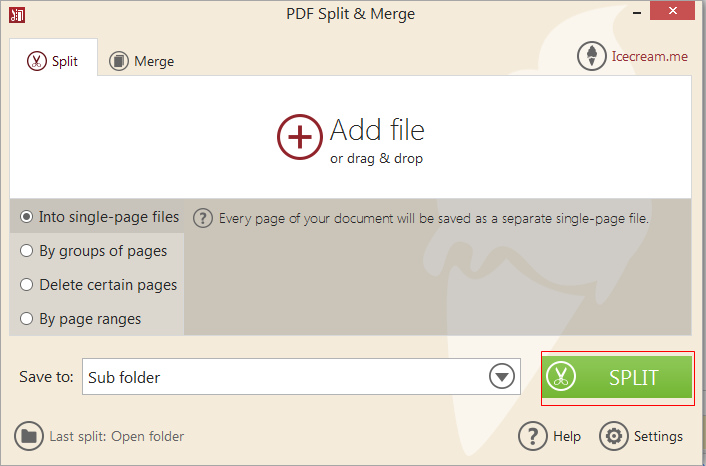Click the Last split: Open folder link

point(117,436)
